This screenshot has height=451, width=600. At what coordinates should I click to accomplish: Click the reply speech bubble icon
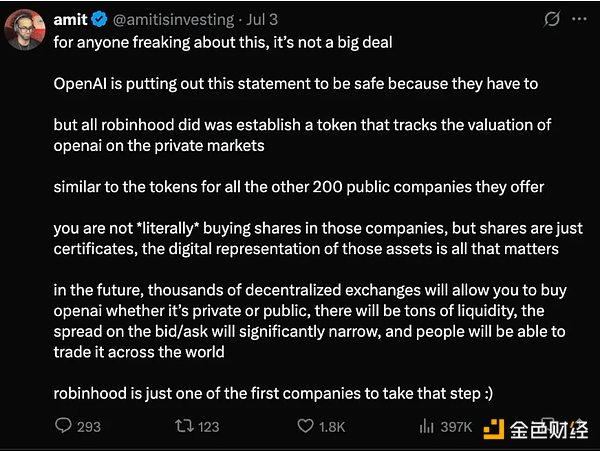pos(63,425)
